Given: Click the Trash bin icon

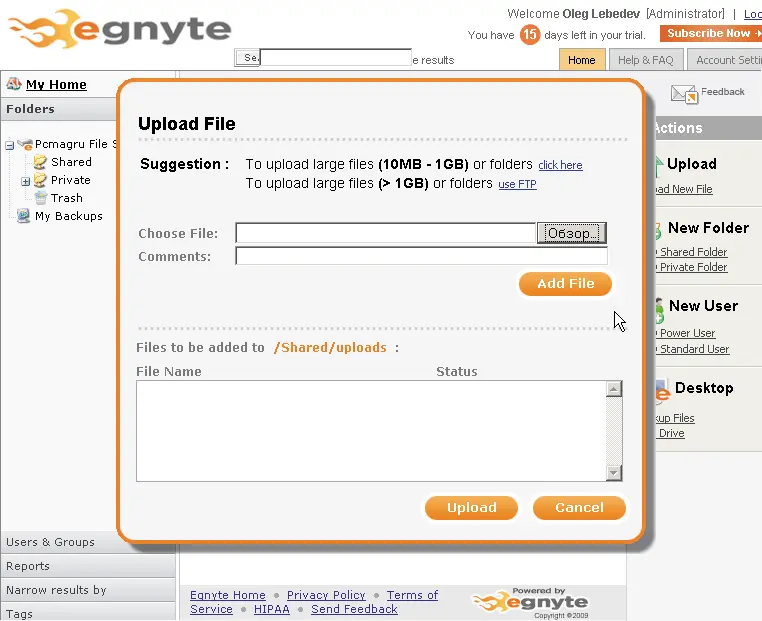Looking at the screenshot, I should (41, 198).
